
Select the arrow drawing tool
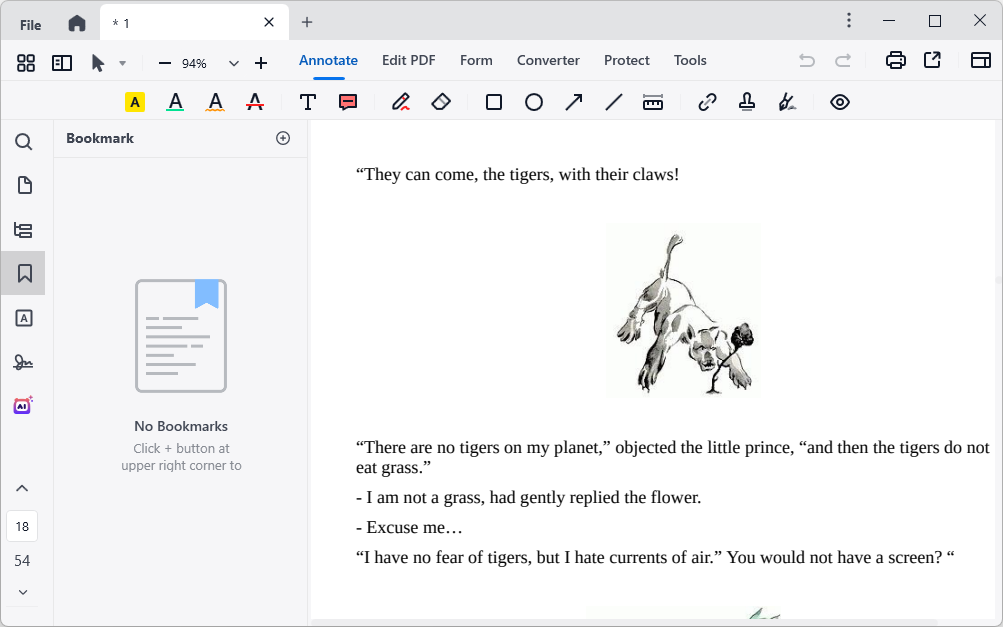[574, 102]
